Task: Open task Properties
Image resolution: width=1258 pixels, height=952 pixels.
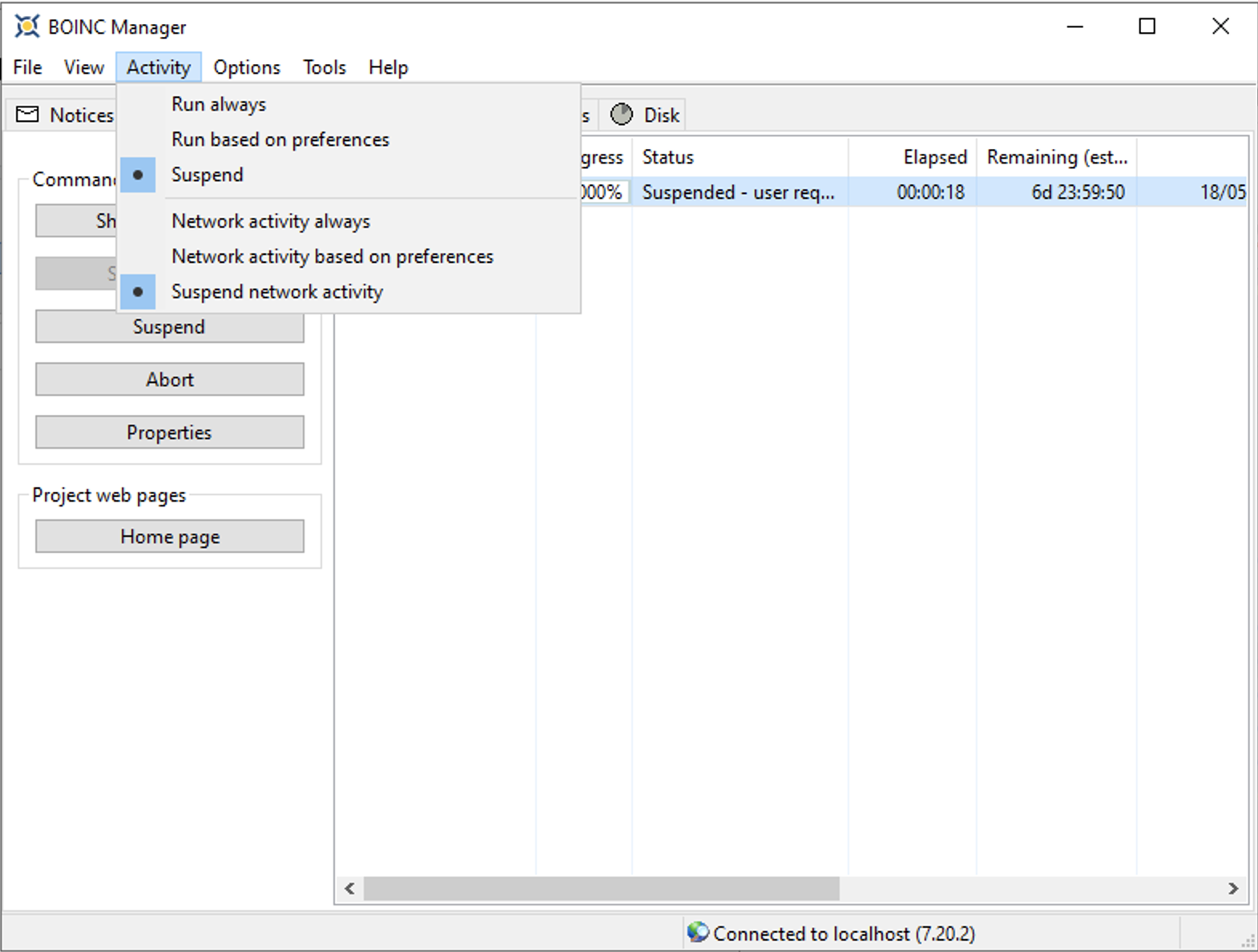Action: 170,433
